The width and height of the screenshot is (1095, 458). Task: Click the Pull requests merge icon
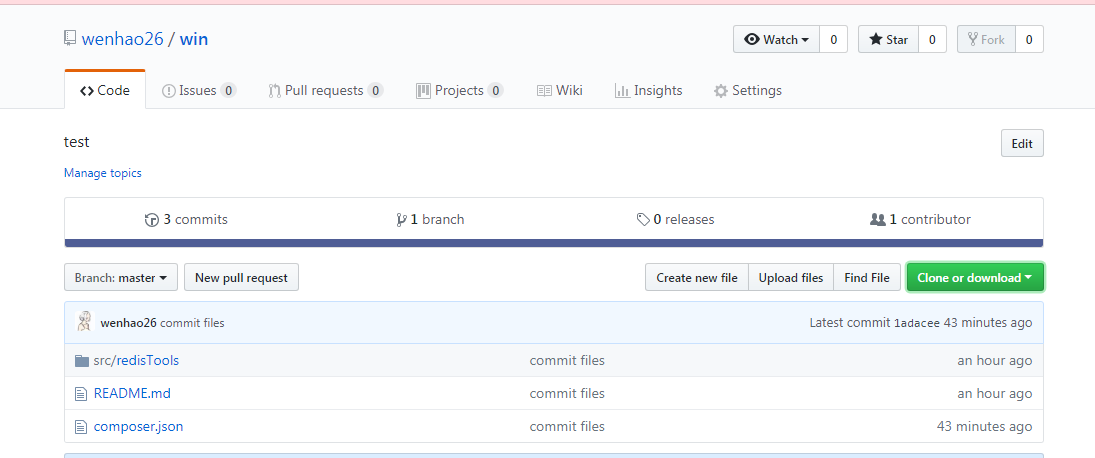tap(275, 91)
